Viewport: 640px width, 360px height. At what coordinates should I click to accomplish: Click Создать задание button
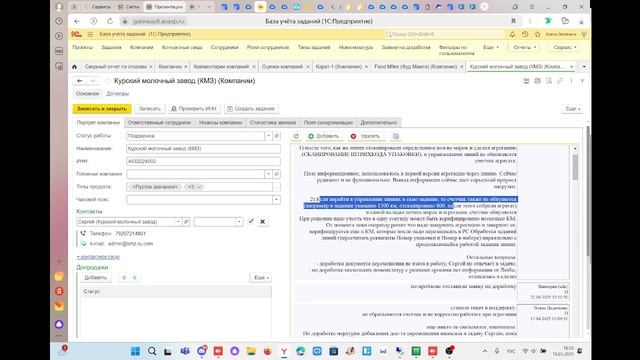tap(251, 109)
